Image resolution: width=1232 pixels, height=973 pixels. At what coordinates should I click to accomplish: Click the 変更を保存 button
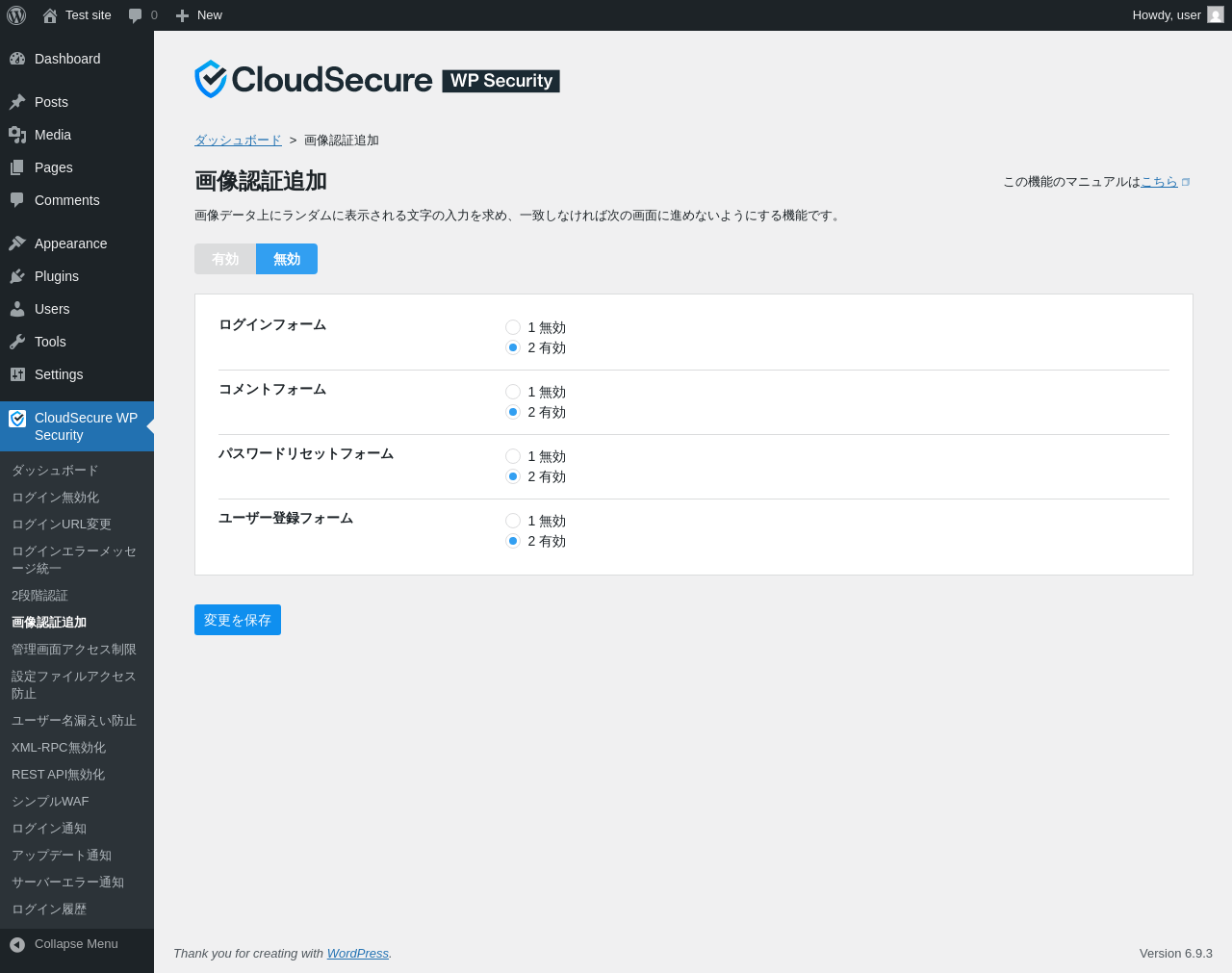(x=238, y=620)
